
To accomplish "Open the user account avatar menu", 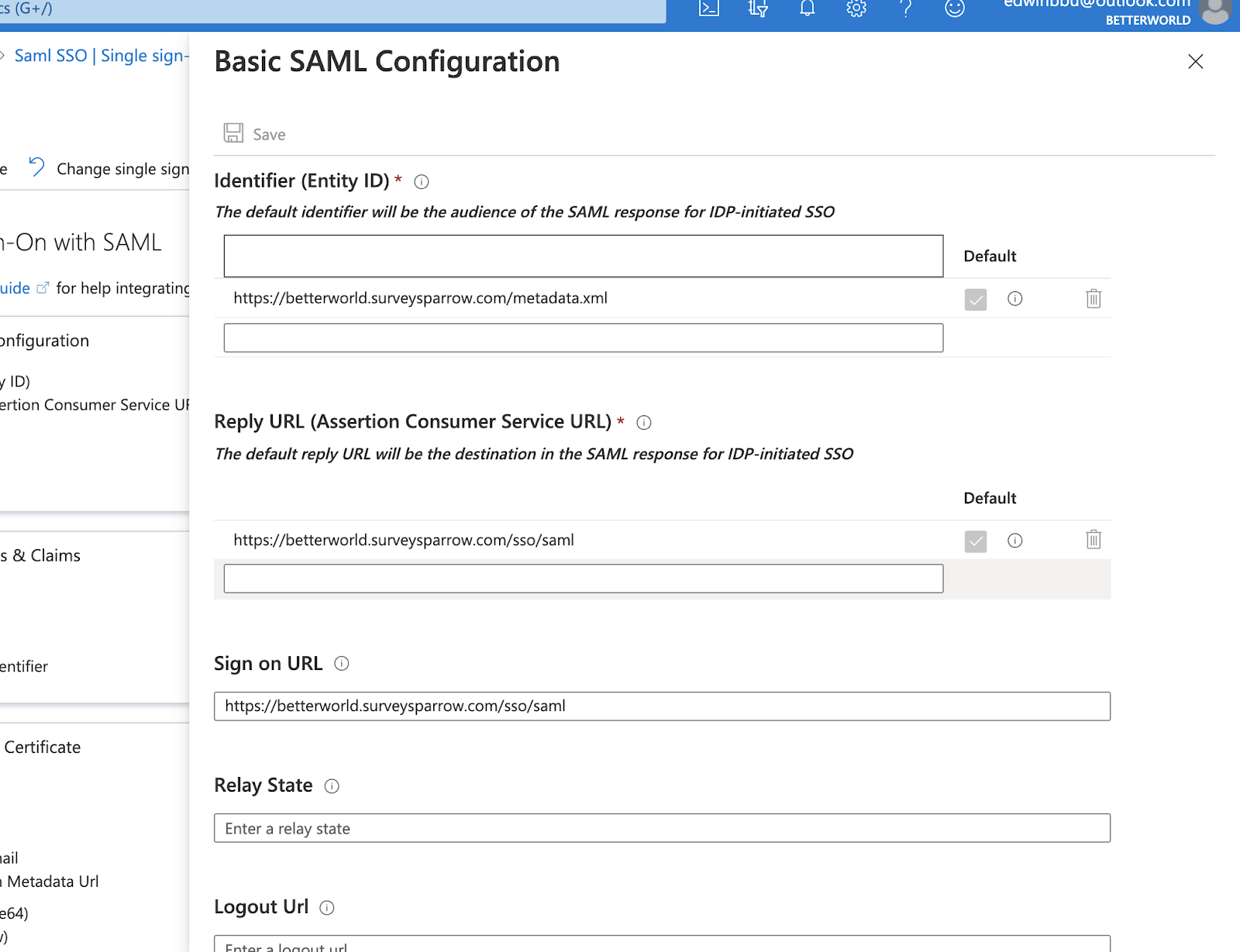I will click(1214, 11).
